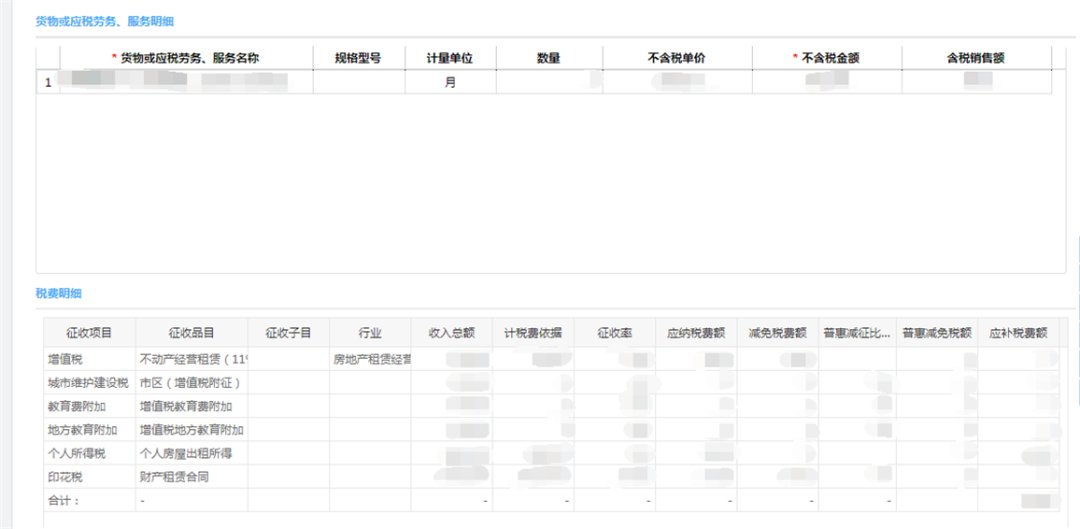Viewport: 1080px width, 529px height.
Task: Click the 计量单位 column header
Action: pyautogui.click(x=450, y=59)
